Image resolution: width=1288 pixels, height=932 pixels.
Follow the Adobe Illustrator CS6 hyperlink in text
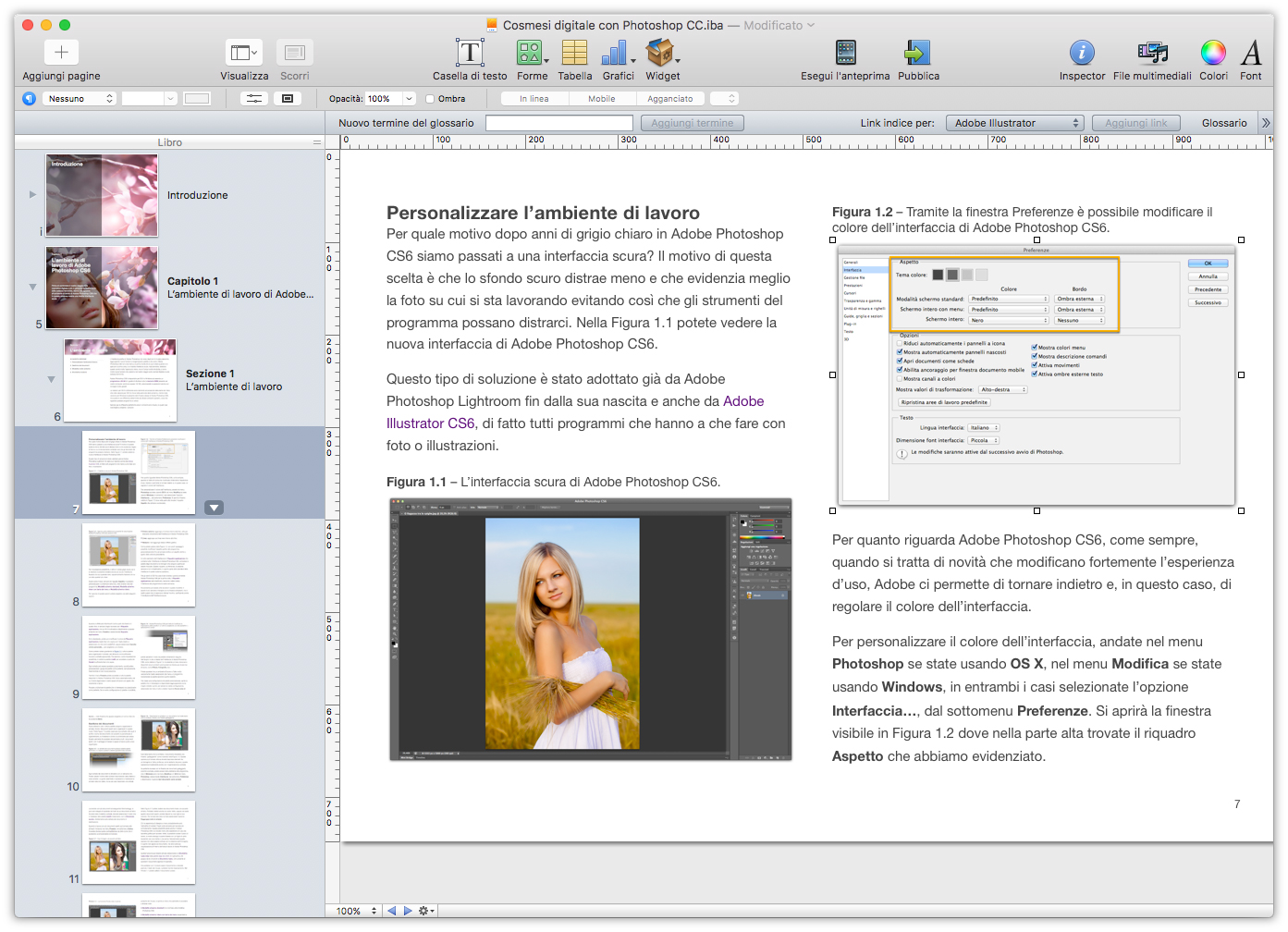[575, 412]
